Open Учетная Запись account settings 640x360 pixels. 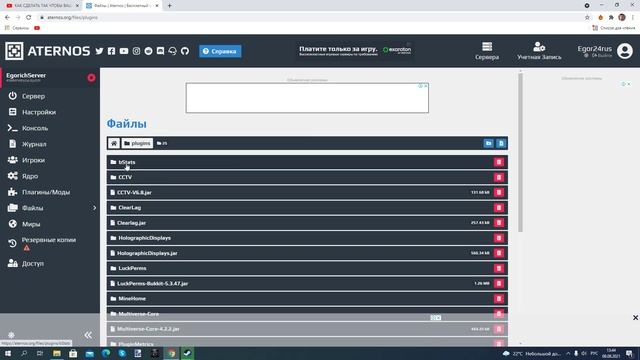(x=539, y=51)
